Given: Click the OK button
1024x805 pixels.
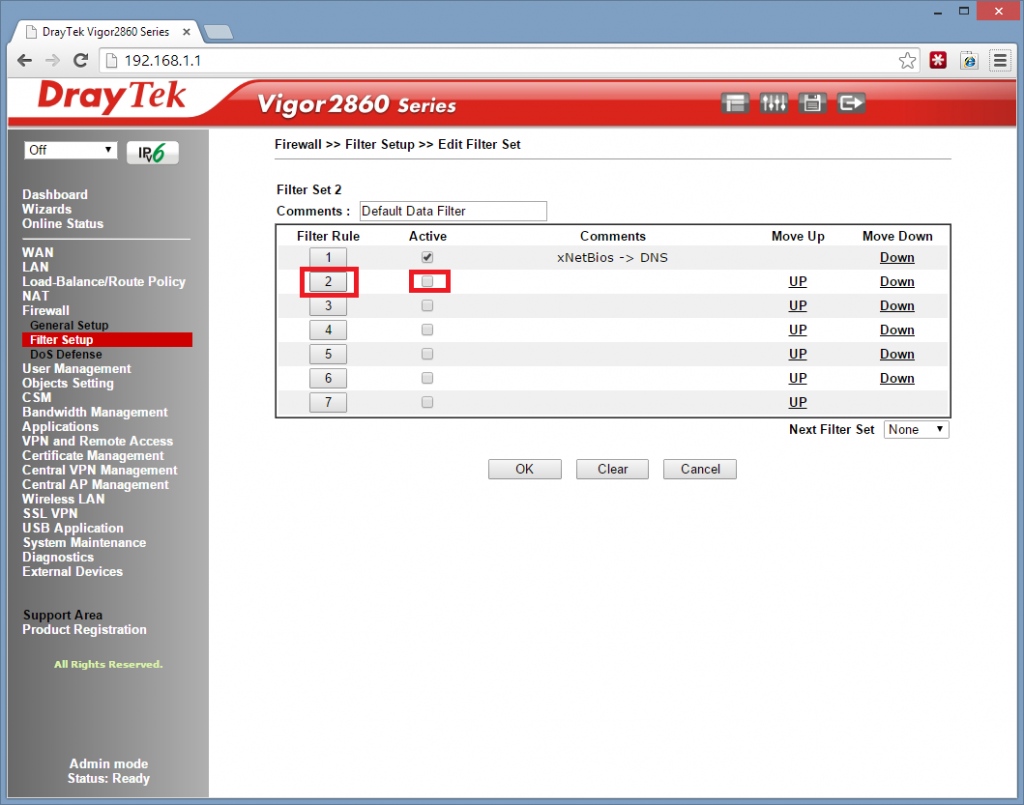Looking at the screenshot, I should click(524, 469).
